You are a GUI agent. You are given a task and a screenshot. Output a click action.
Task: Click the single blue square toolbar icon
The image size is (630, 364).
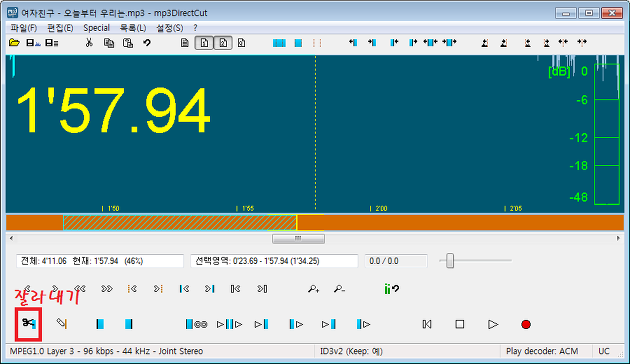pos(298,43)
